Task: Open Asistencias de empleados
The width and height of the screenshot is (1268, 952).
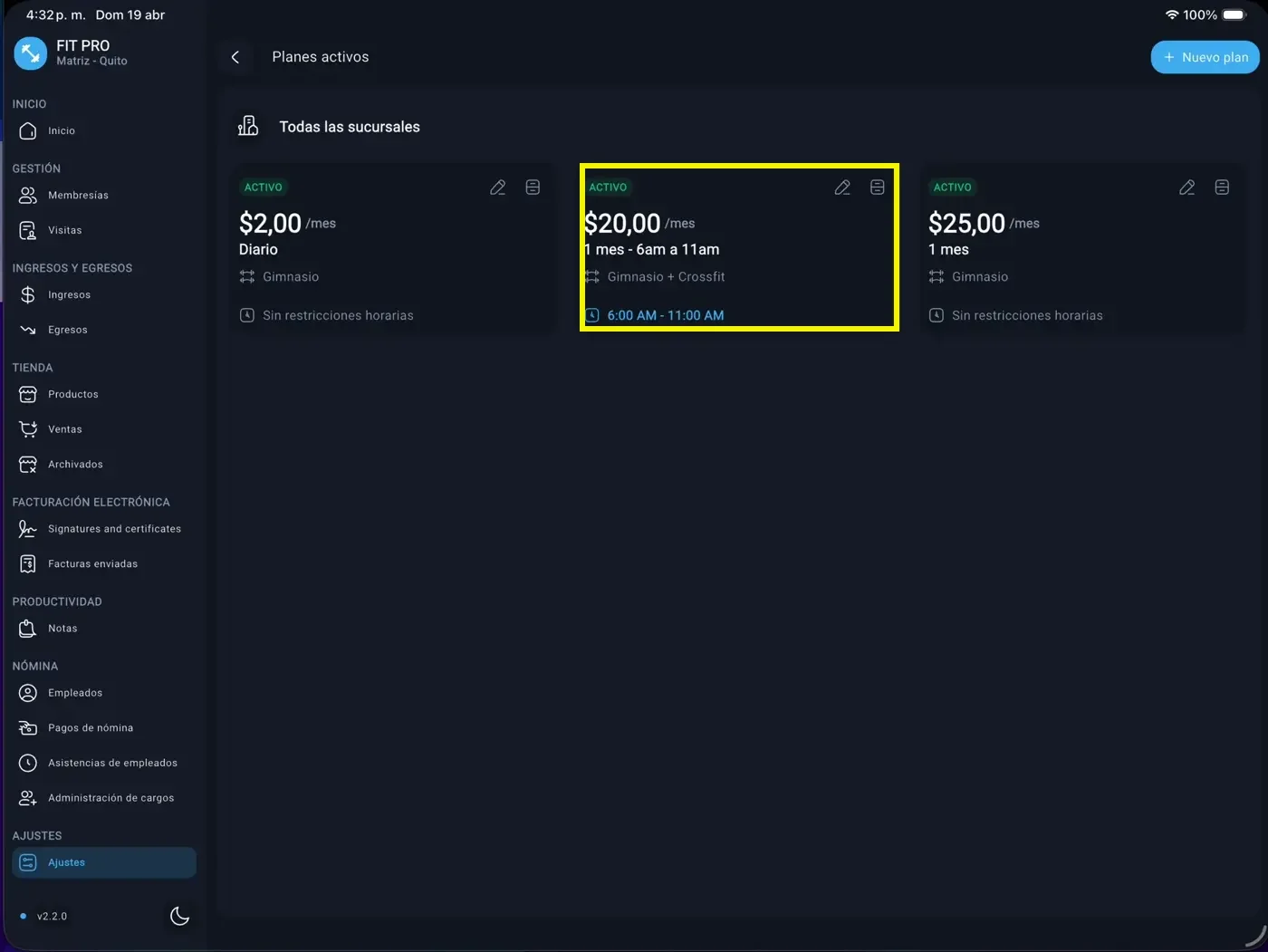Action: 112,764
